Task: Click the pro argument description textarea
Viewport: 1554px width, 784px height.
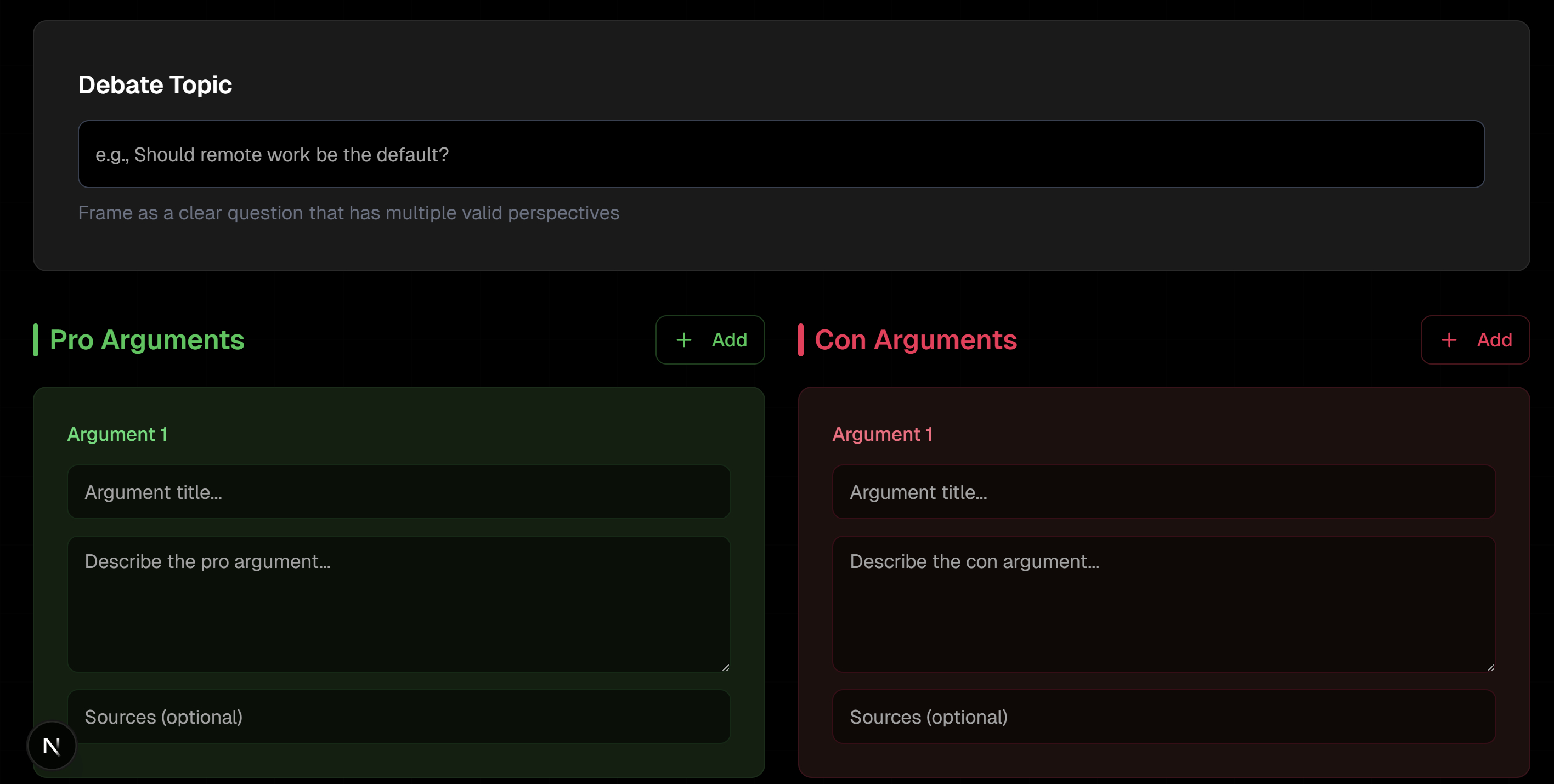Action: pos(398,603)
